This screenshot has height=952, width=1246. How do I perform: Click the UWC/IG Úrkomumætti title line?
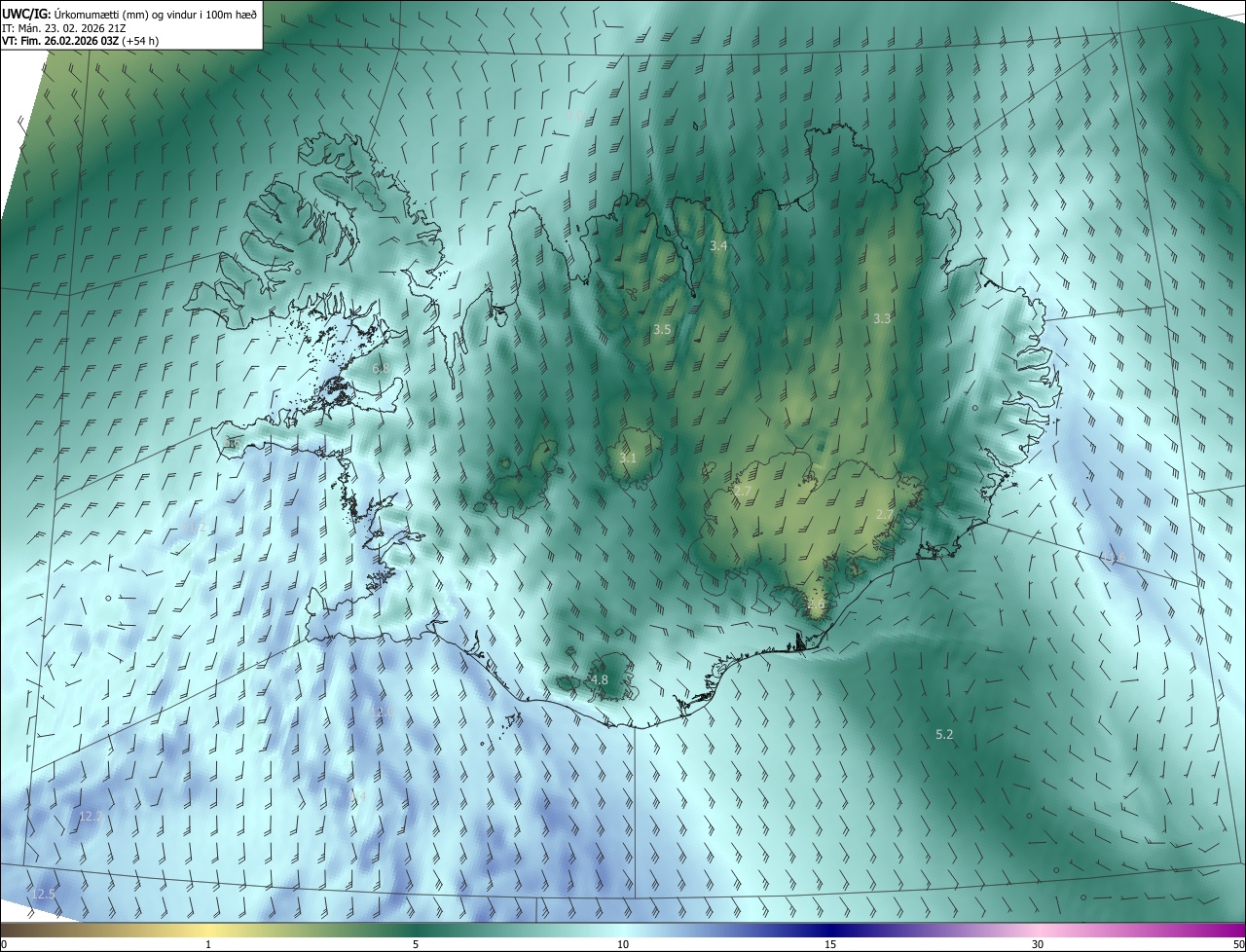click(x=129, y=14)
